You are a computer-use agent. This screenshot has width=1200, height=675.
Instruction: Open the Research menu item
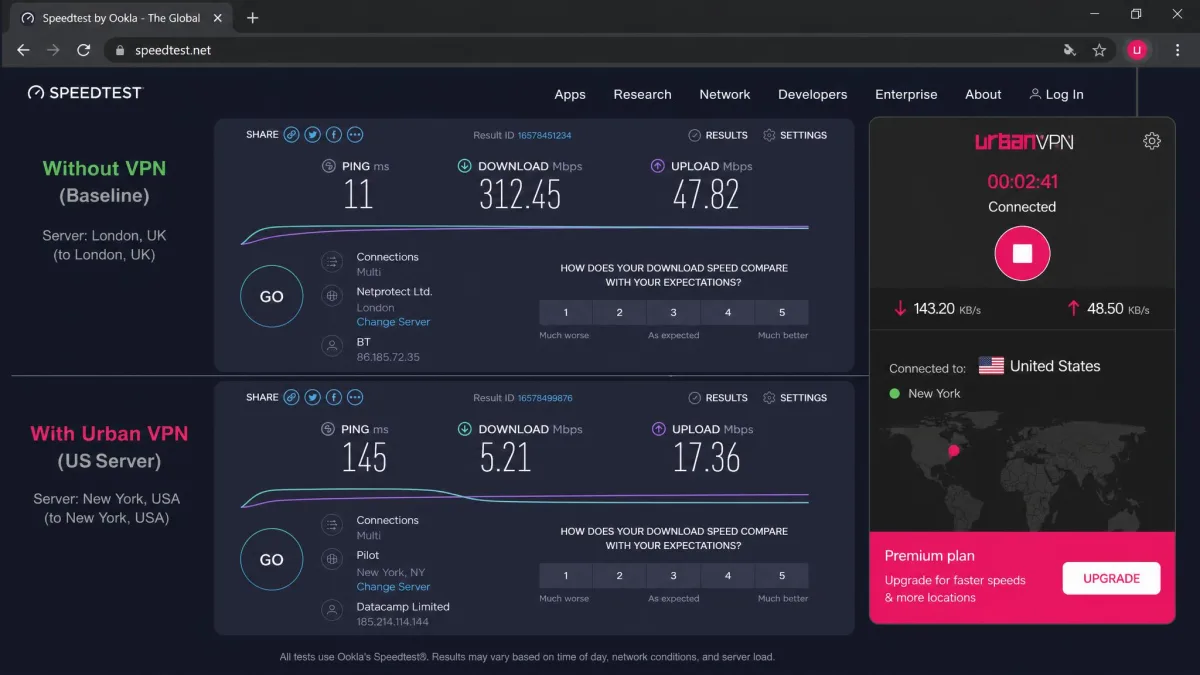pos(642,94)
